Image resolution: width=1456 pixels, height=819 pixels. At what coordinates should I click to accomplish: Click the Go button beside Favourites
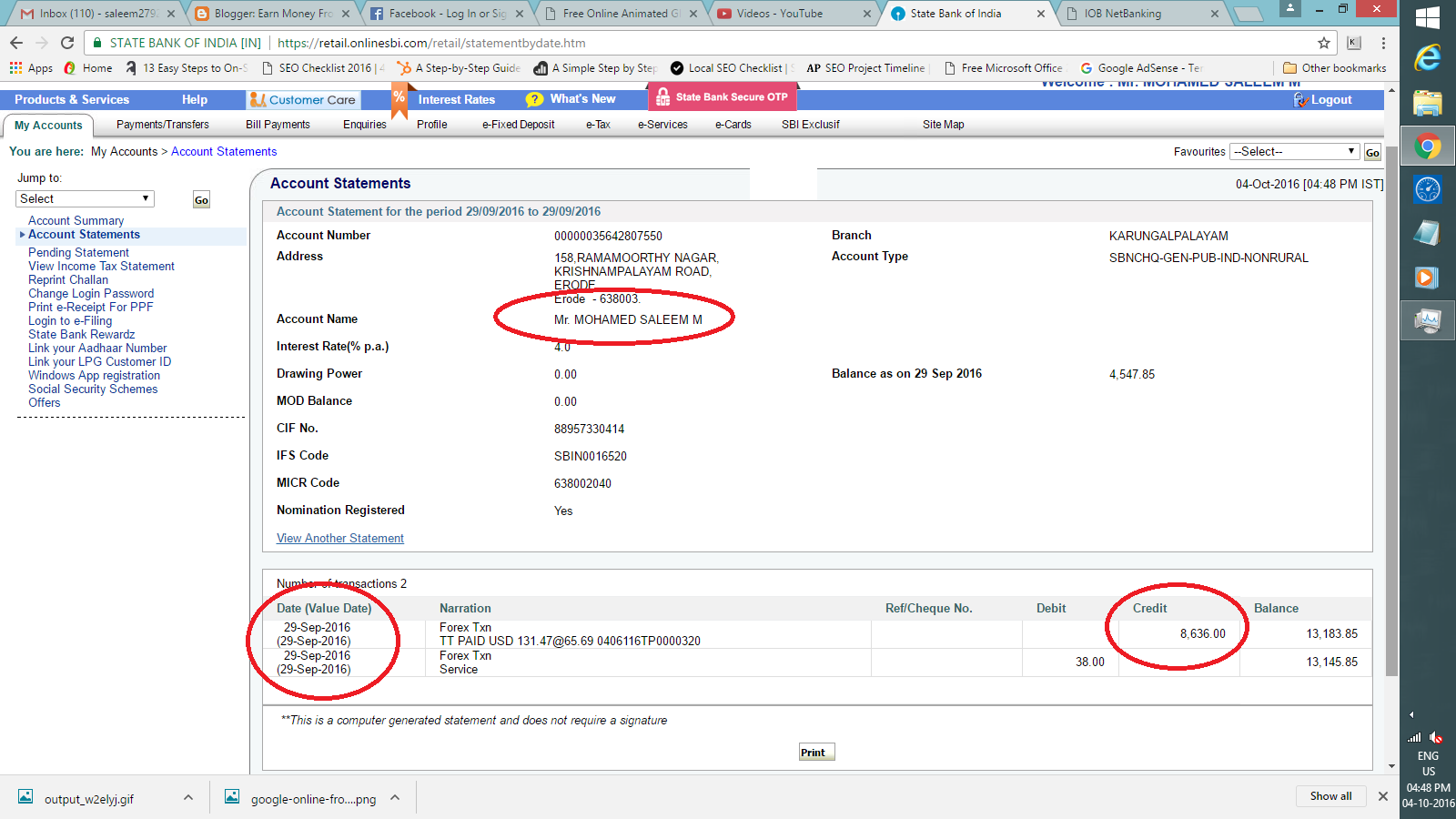1372,153
